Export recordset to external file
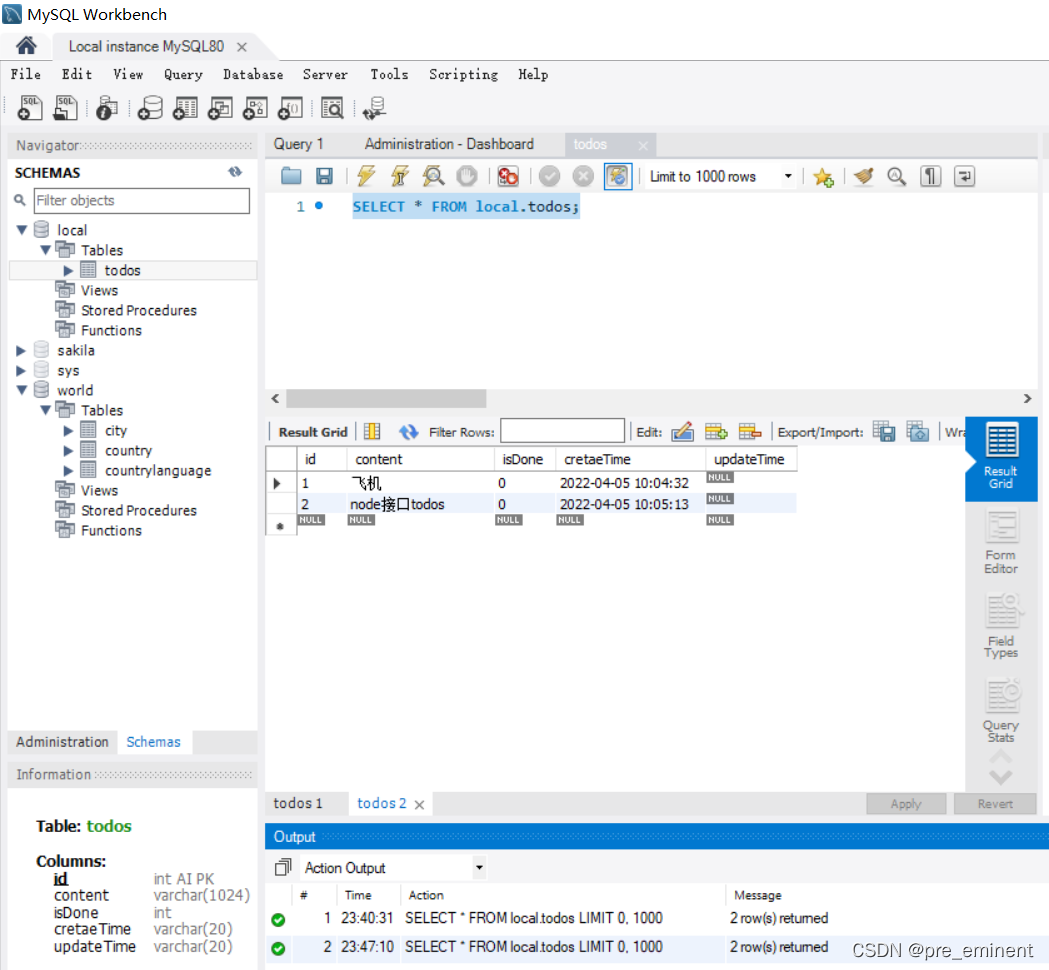 click(x=884, y=432)
